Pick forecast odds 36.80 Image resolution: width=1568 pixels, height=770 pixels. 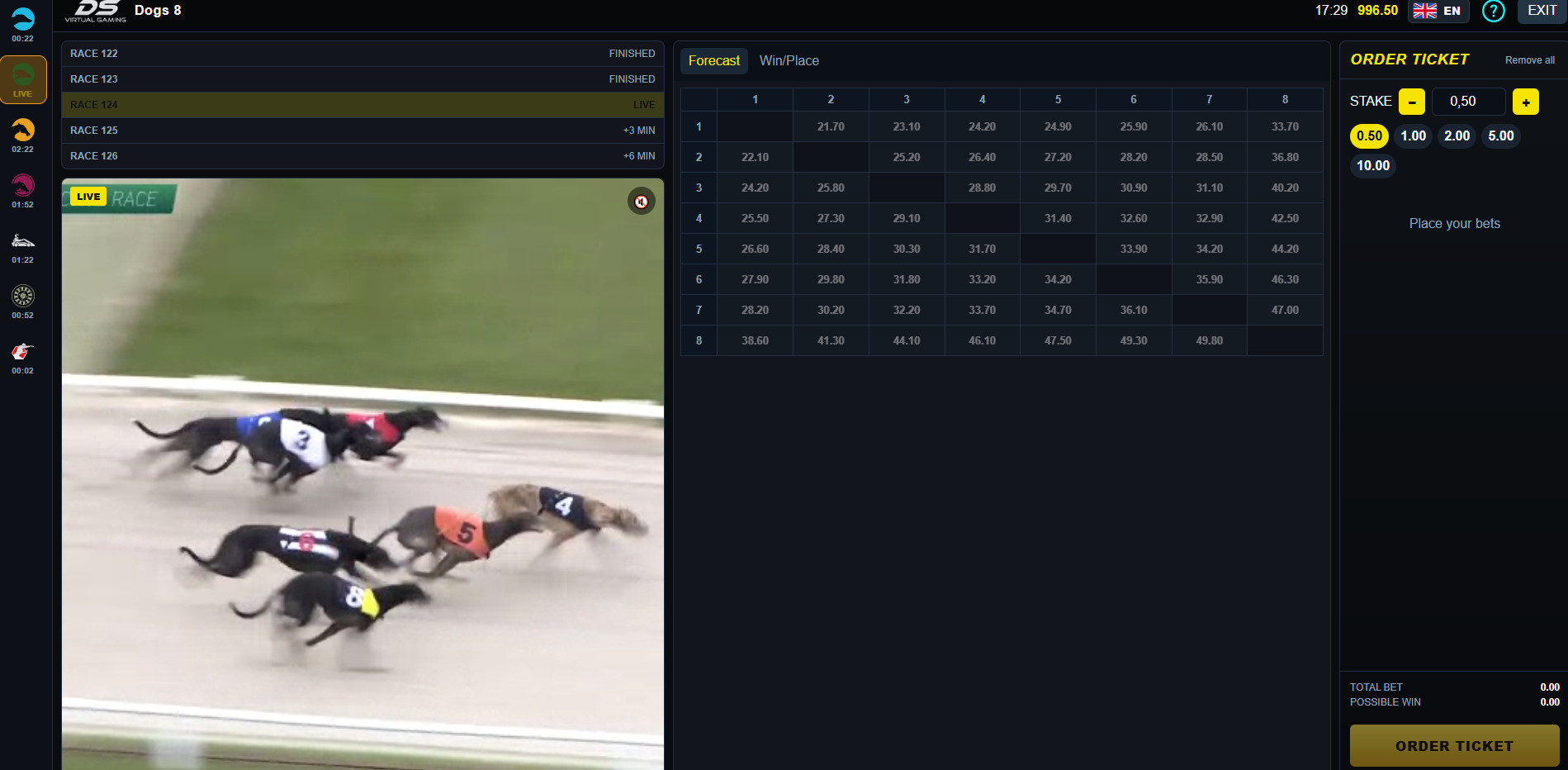[x=1285, y=158]
